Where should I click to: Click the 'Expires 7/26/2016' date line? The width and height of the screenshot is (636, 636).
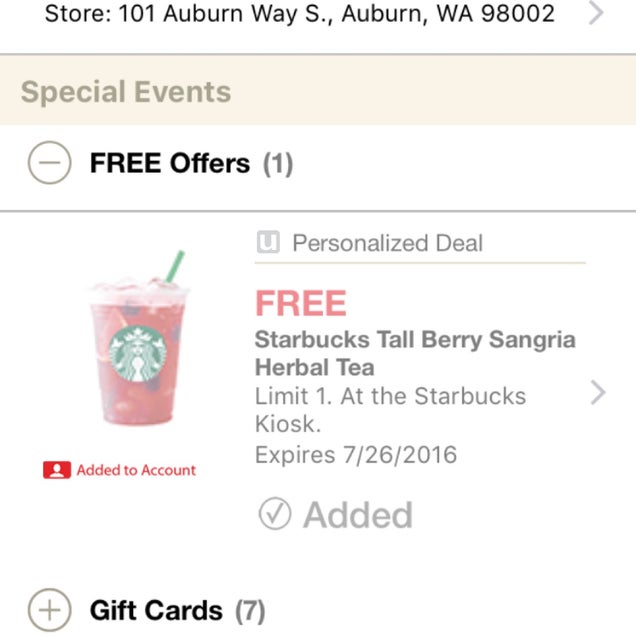coord(356,455)
